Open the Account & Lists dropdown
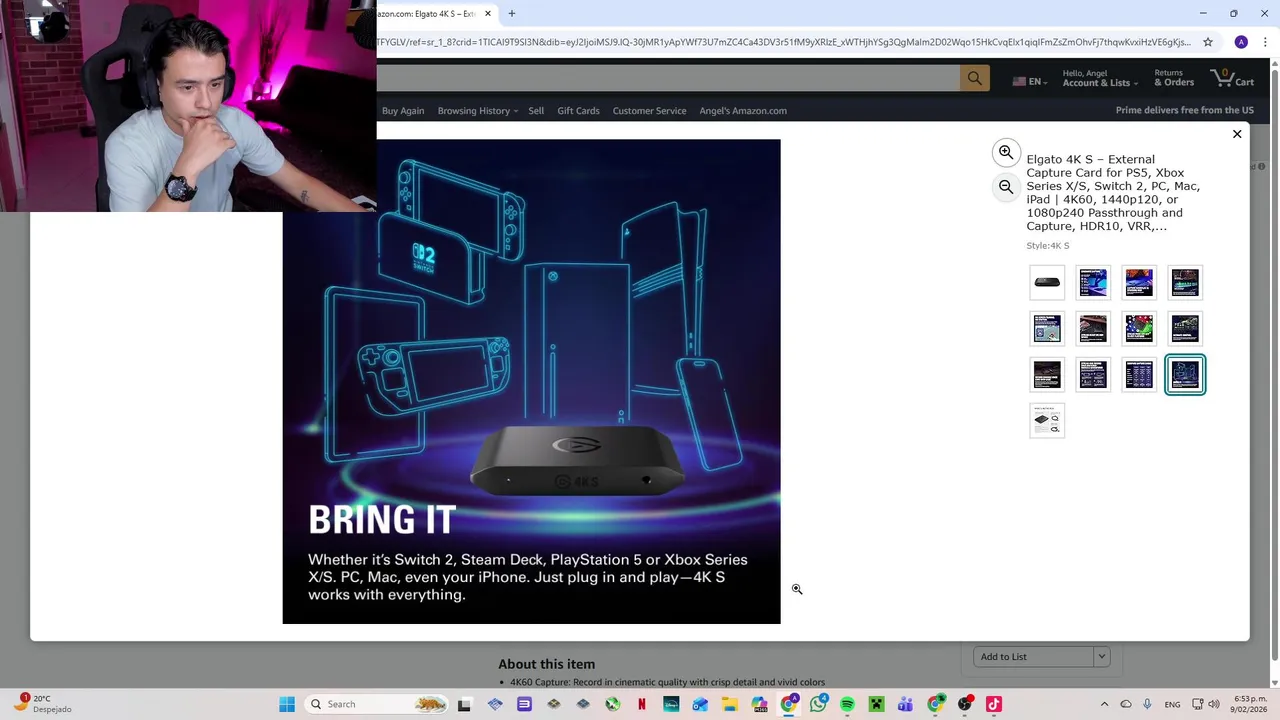Screen dimensions: 1280x720 coord(1099,78)
